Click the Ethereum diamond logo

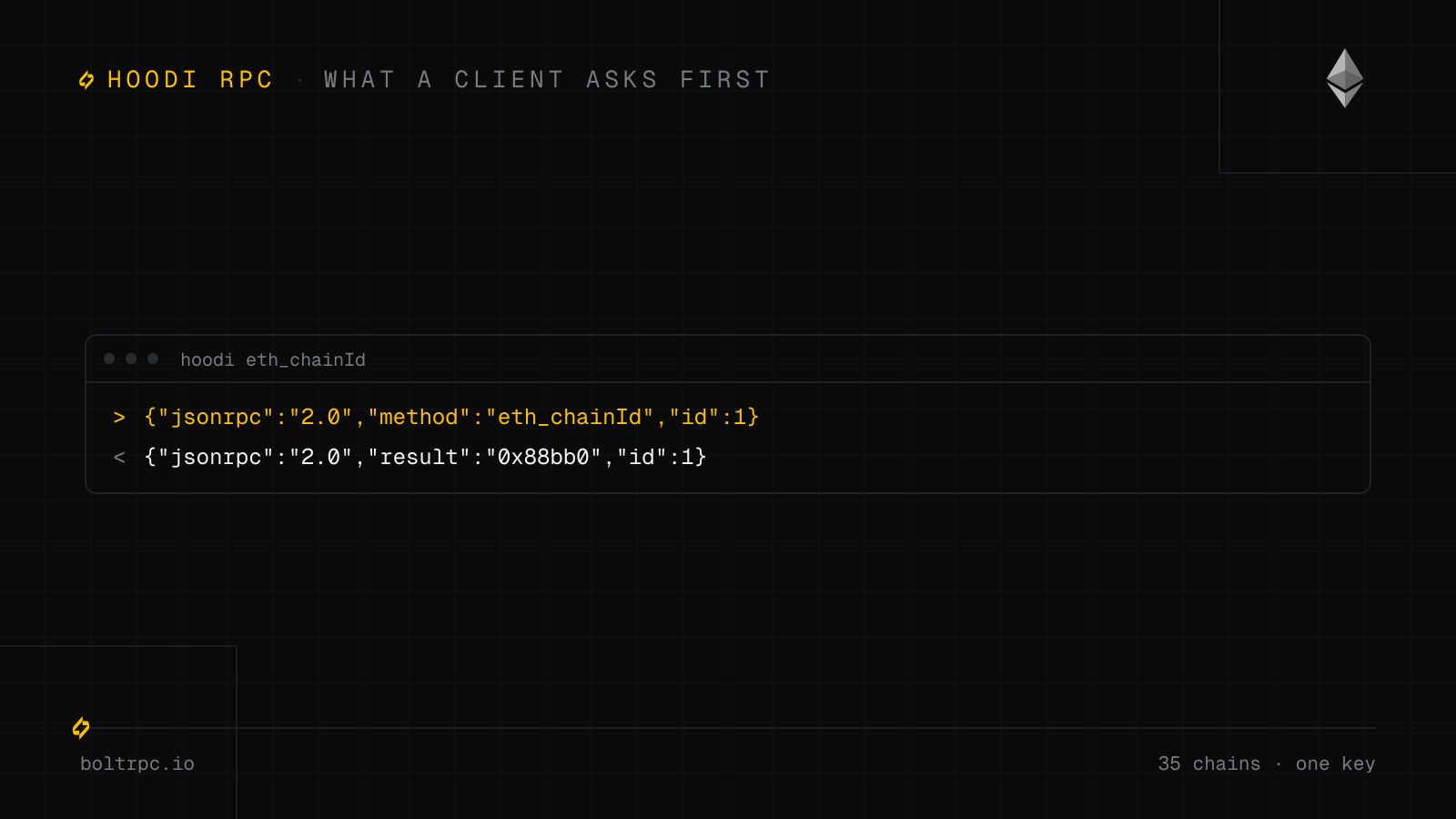coord(1345,78)
